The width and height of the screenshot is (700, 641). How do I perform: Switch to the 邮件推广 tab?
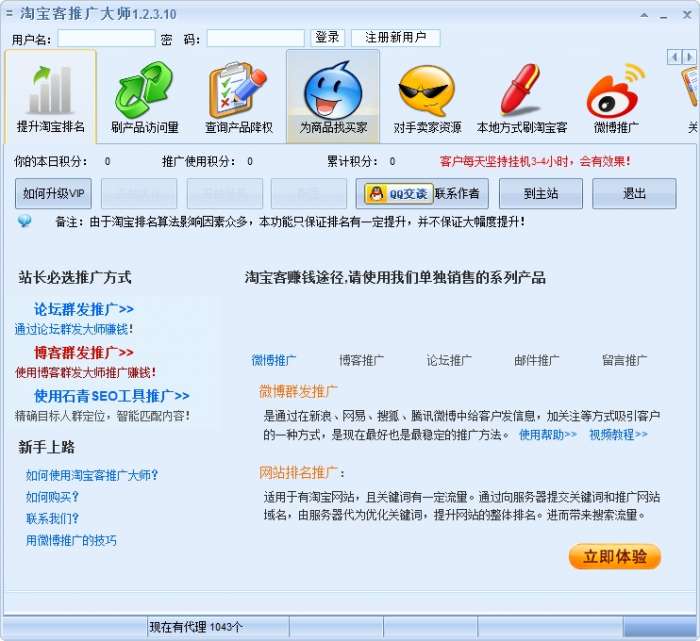click(x=537, y=360)
